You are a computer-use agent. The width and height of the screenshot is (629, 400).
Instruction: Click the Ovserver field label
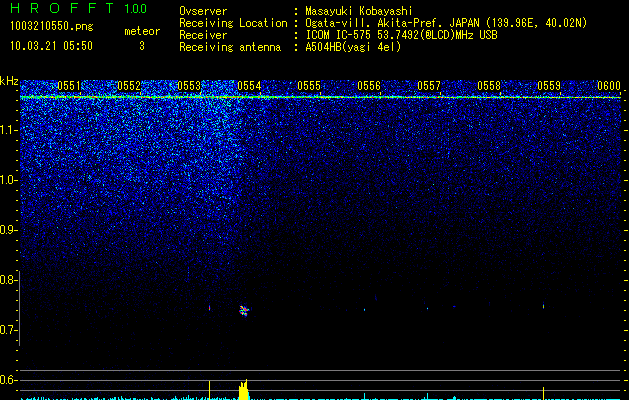203,11
